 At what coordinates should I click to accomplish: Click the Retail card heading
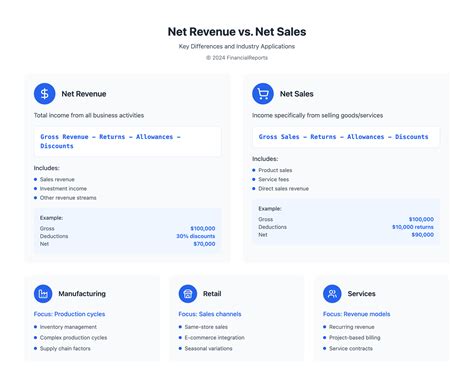point(212,294)
